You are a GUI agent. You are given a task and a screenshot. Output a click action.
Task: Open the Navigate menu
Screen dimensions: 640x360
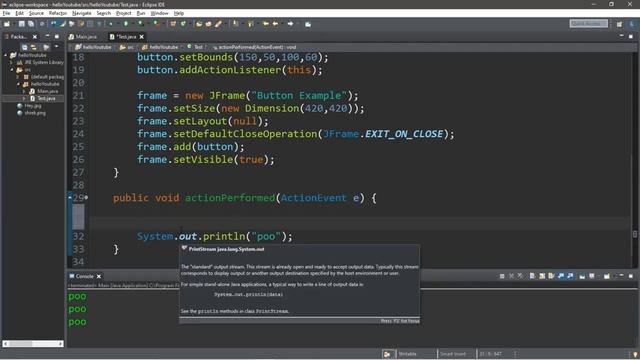click(82, 13)
